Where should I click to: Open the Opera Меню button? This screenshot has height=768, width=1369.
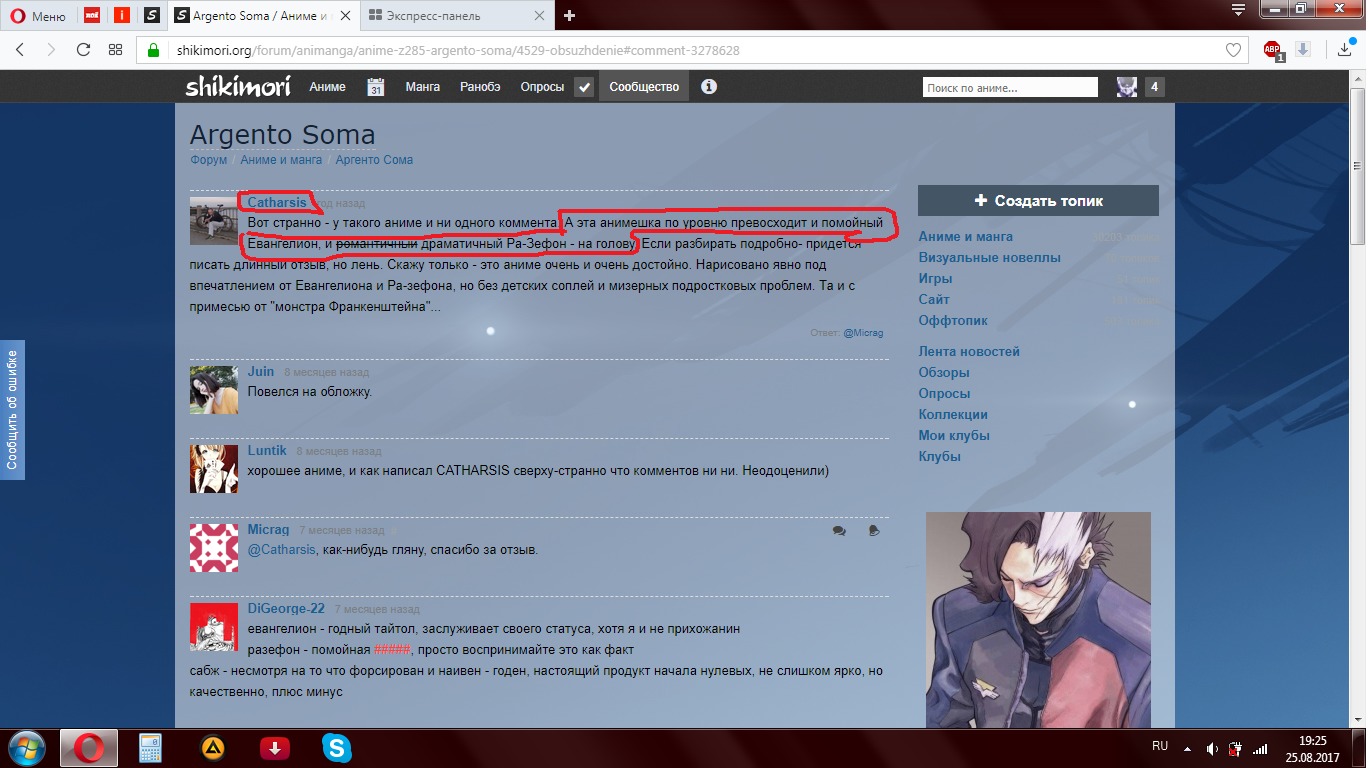click(38, 16)
